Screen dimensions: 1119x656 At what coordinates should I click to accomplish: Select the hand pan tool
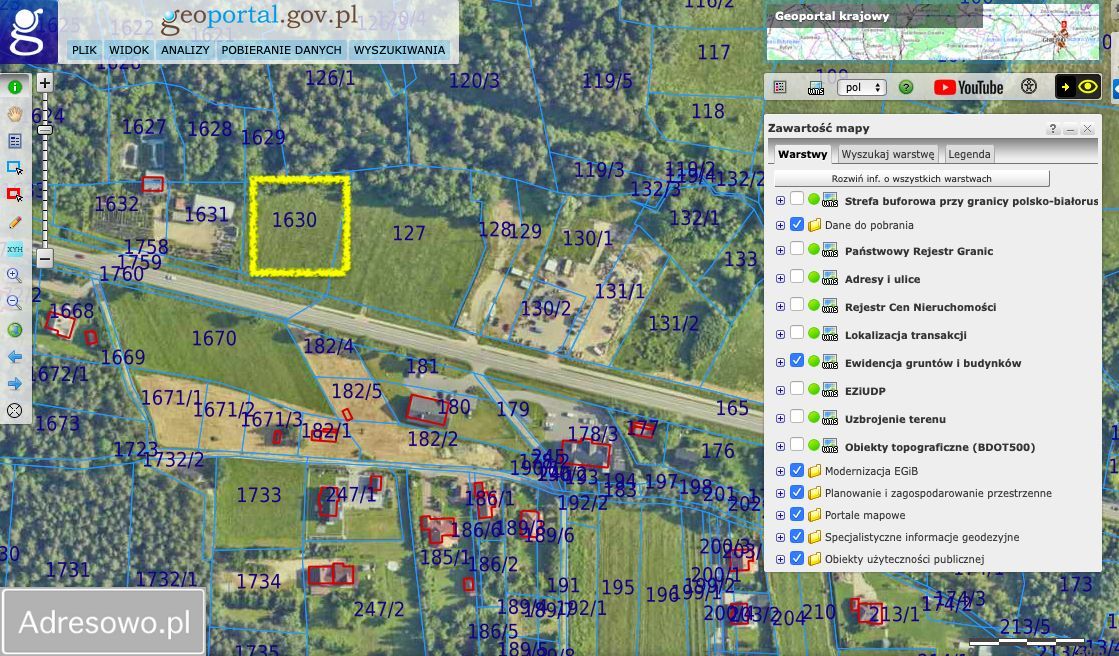point(14,114)
